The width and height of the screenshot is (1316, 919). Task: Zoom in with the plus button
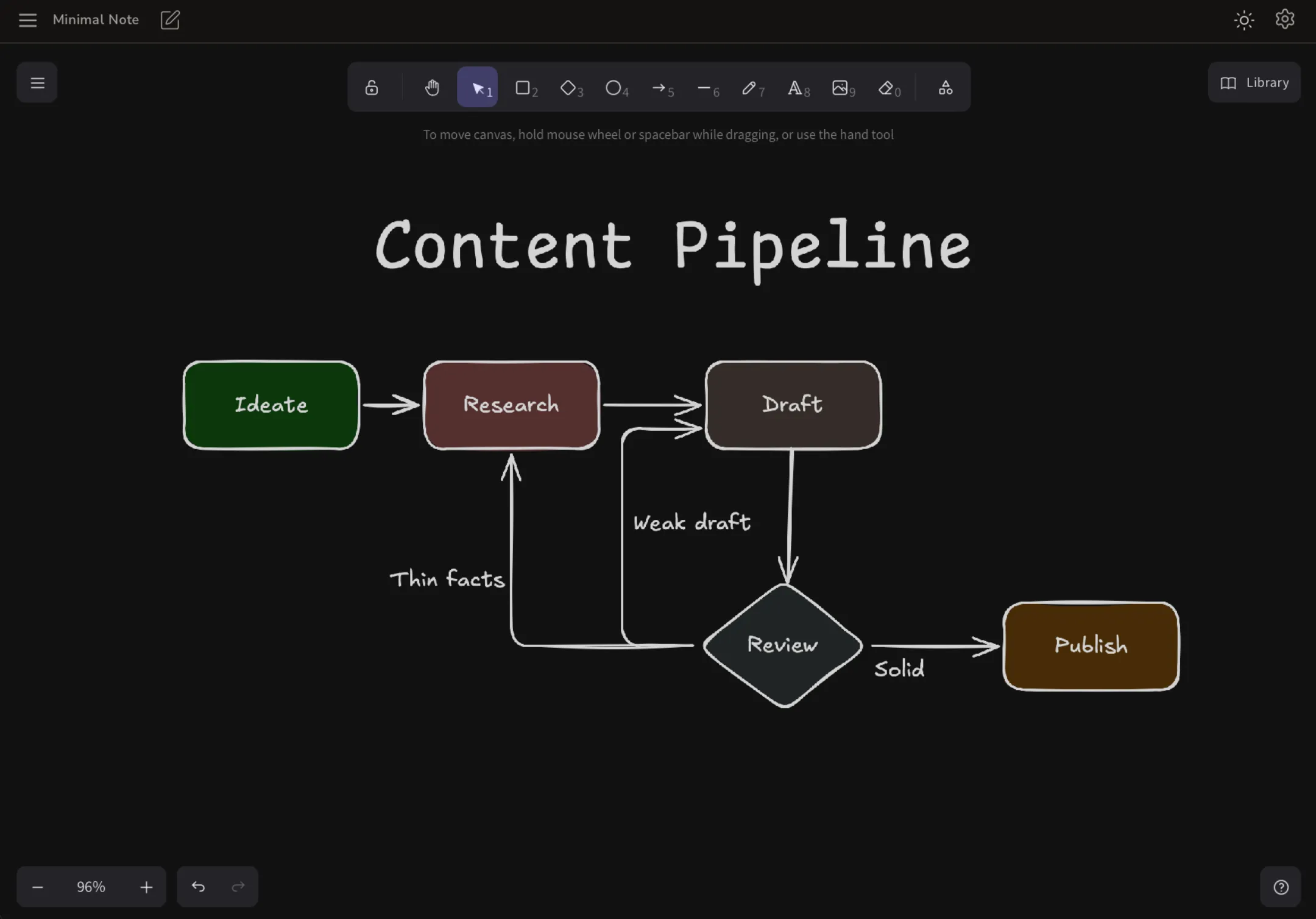tap(146, 887)
